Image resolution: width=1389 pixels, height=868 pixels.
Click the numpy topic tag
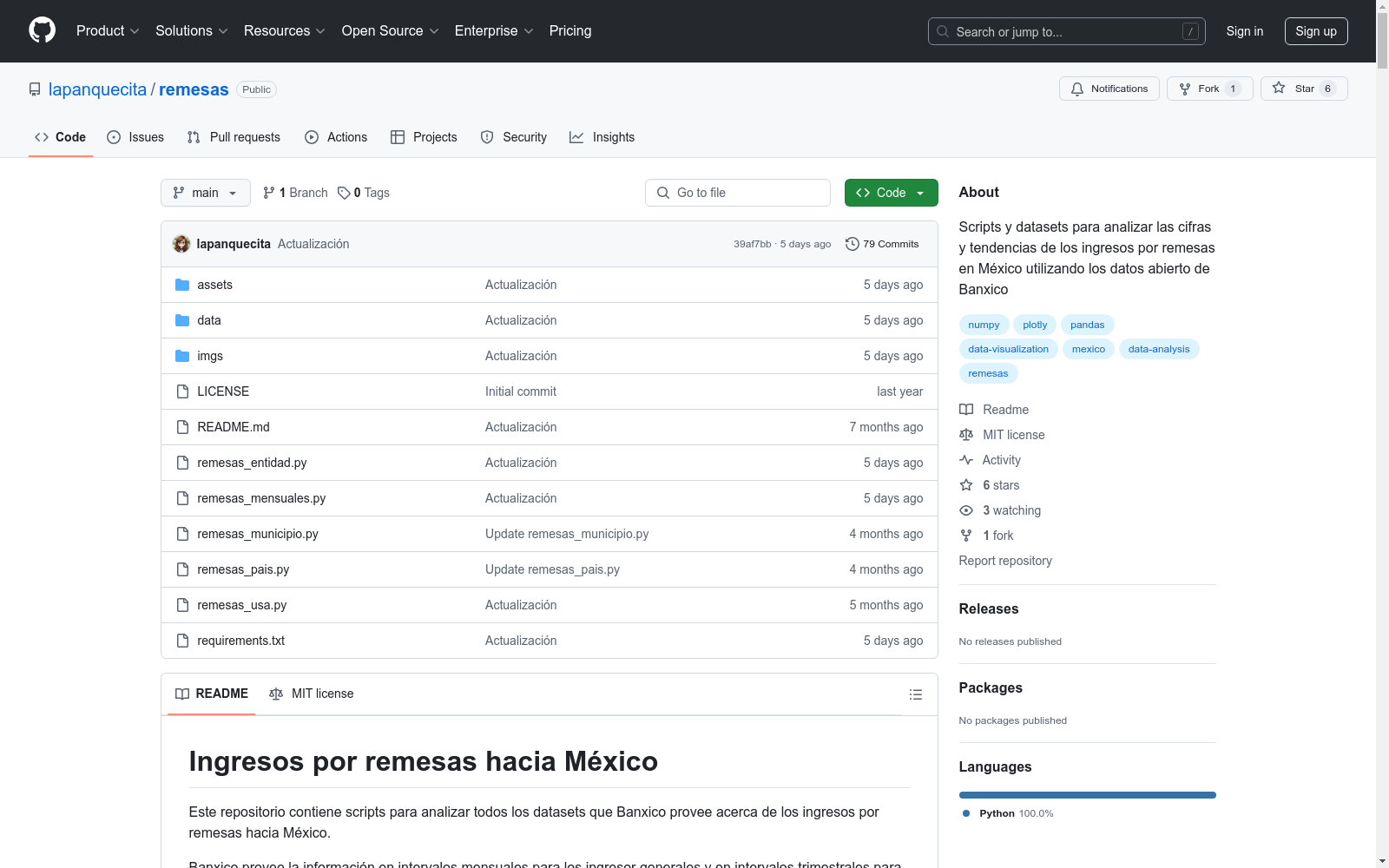coord(984,325)
